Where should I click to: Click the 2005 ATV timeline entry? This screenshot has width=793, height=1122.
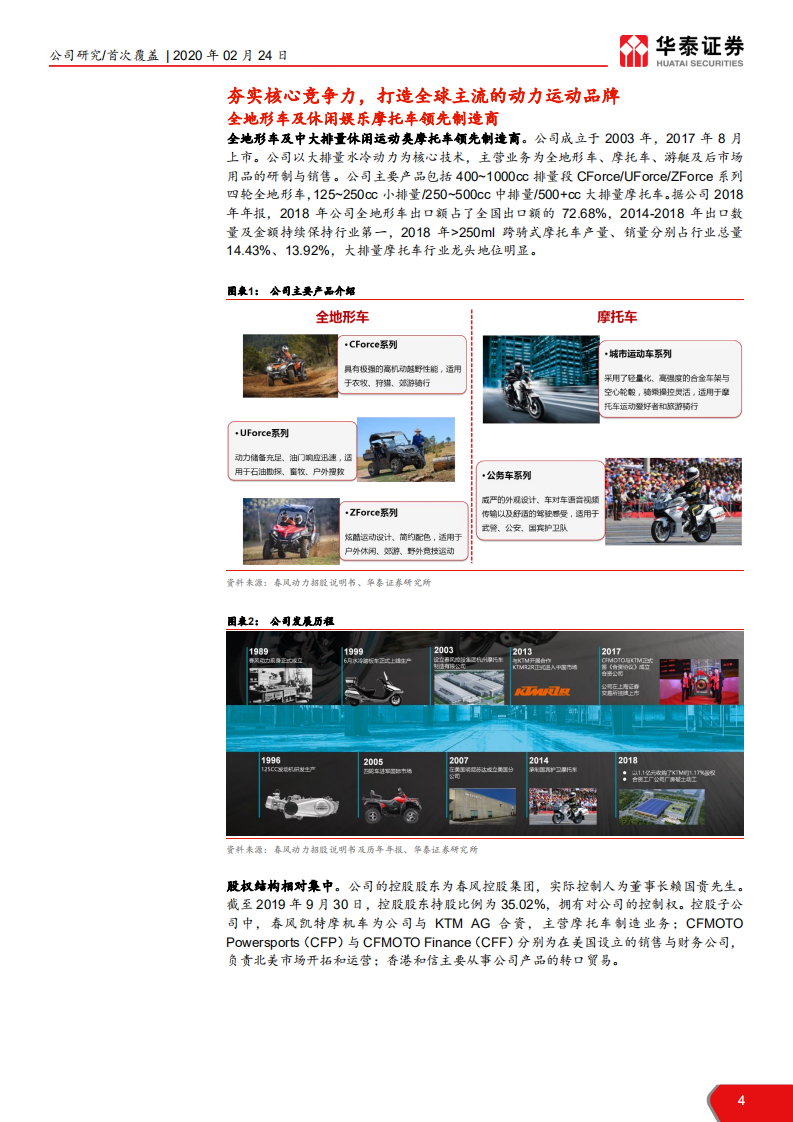[391, 790]
